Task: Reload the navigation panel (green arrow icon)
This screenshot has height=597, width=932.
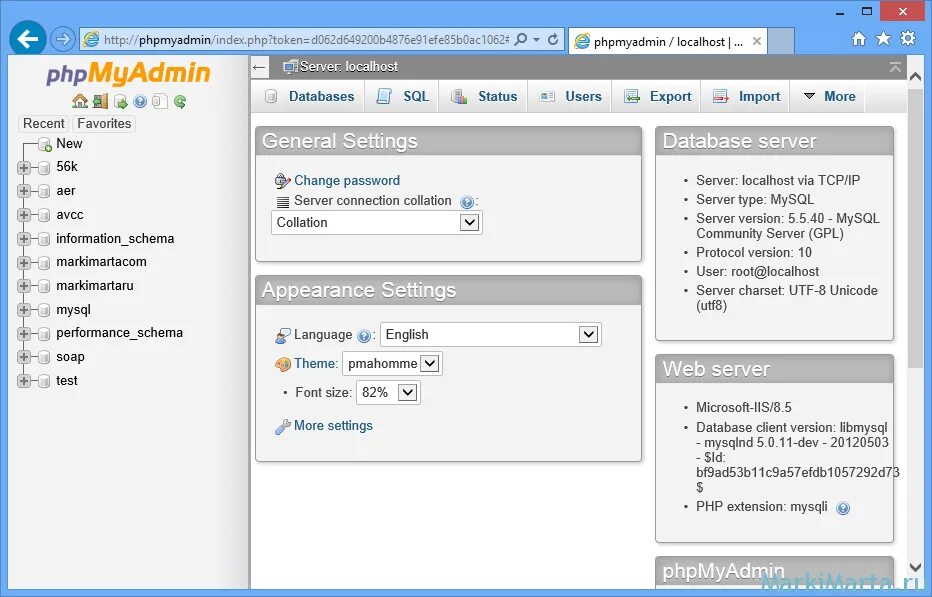Action: click(x=180, y=102)
